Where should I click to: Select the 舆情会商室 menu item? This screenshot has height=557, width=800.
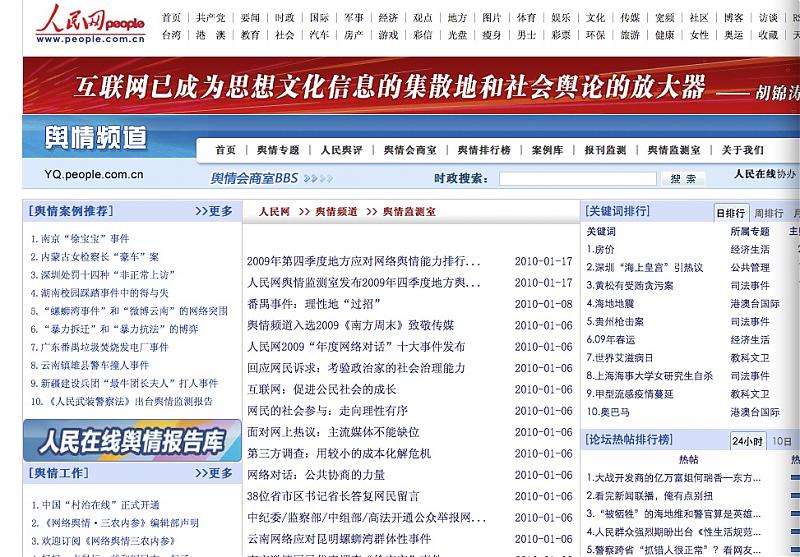pyautogui.click(x=410, y=150)
